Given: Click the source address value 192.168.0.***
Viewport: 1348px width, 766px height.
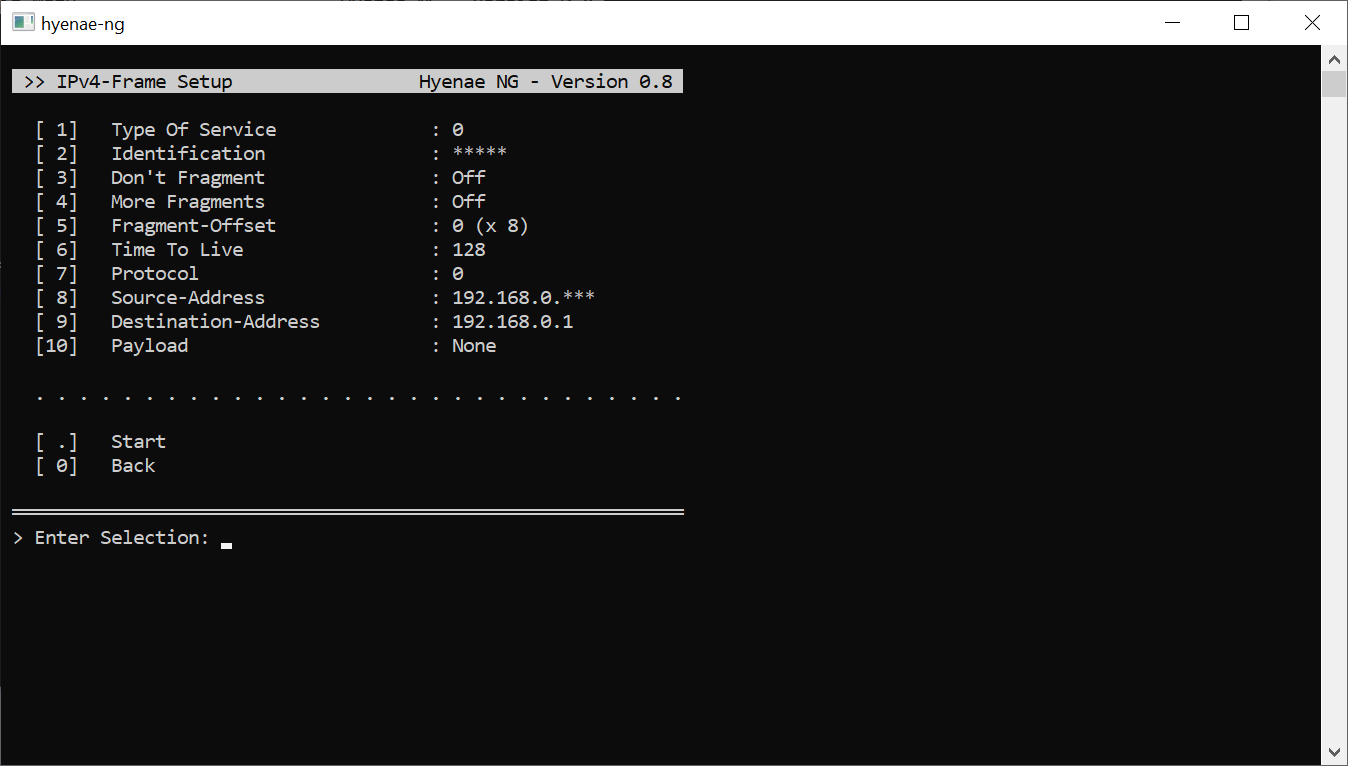Looking at the screenshot, I should [524, 298].
